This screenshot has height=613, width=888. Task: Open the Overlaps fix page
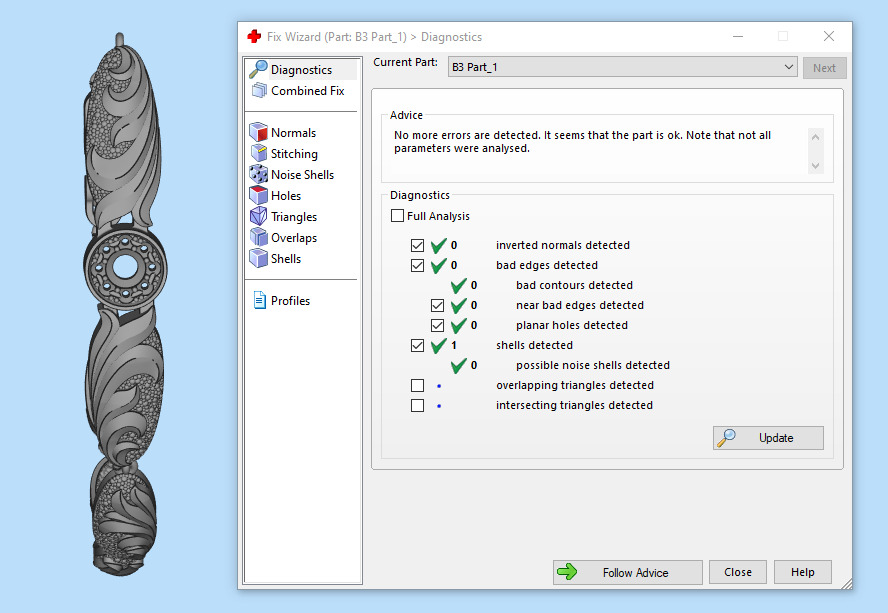pos(294,237)
